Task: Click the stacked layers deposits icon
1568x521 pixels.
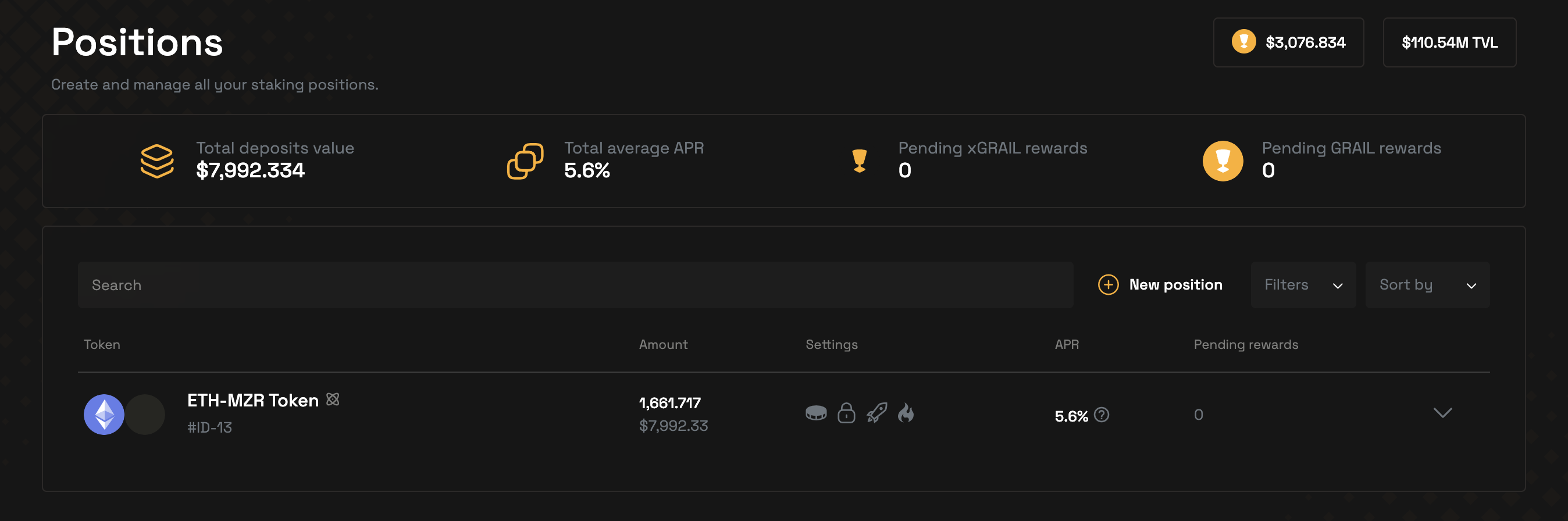Action: point(157,161)
